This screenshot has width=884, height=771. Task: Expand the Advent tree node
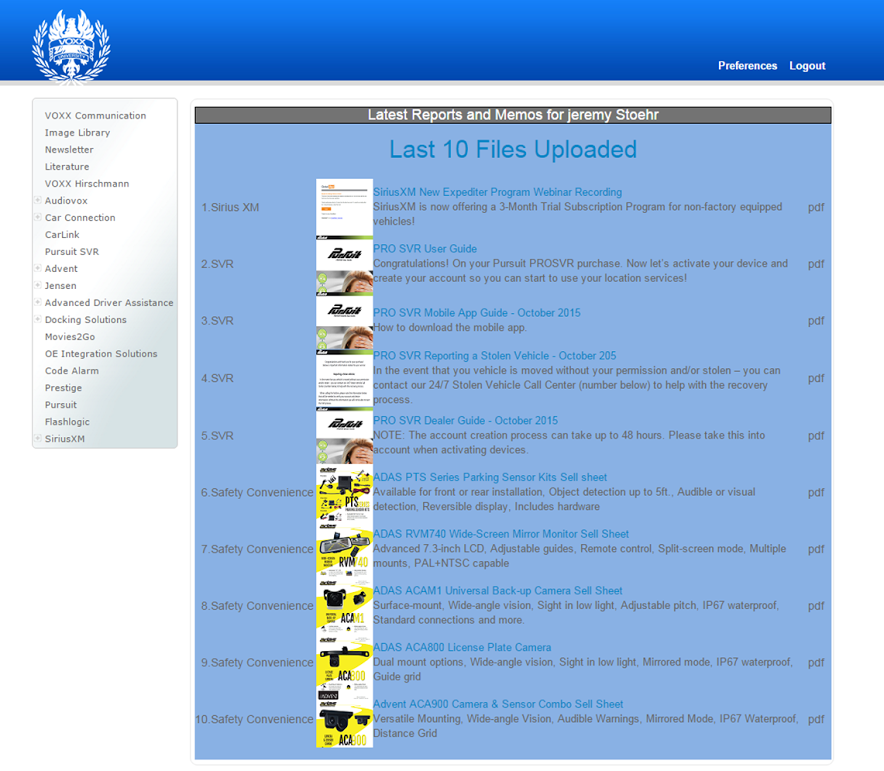pos(38,268)
